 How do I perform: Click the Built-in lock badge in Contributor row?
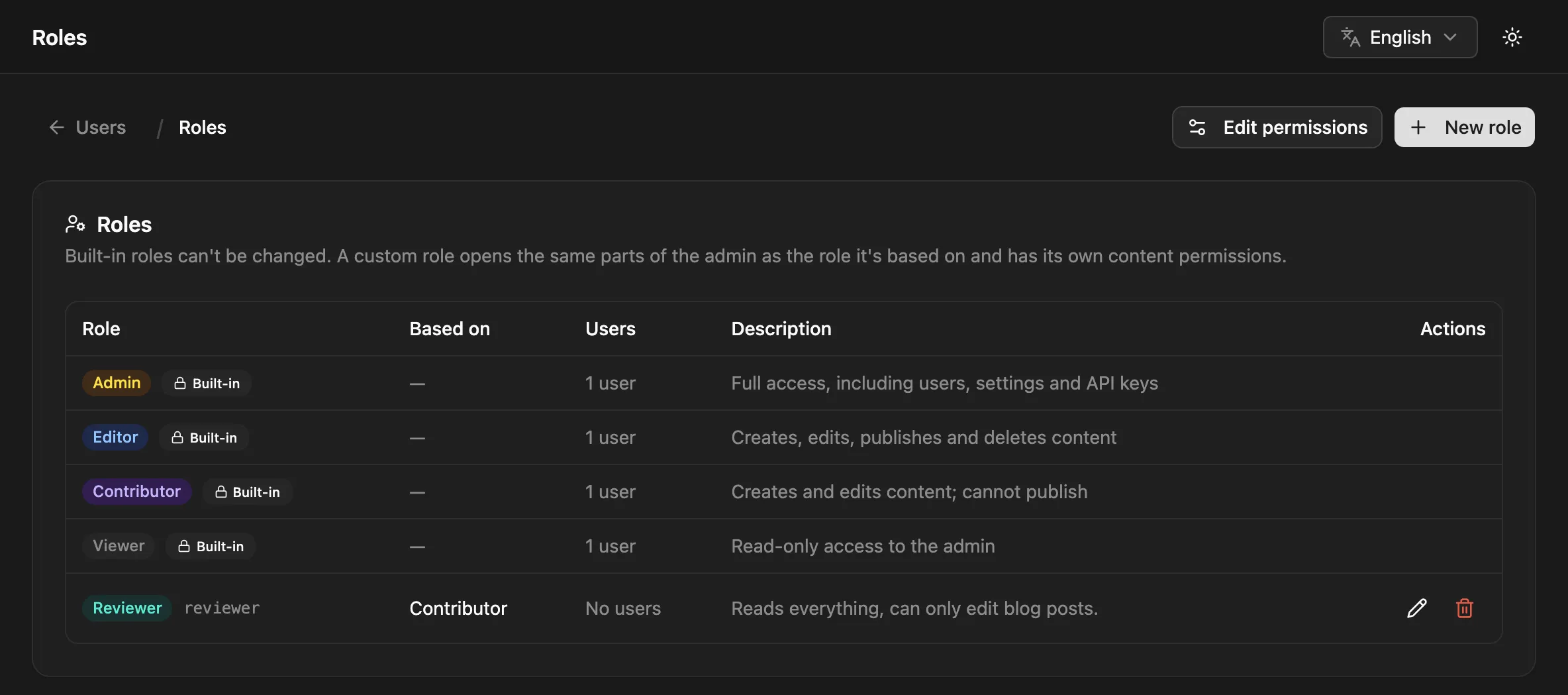point(247,492)
